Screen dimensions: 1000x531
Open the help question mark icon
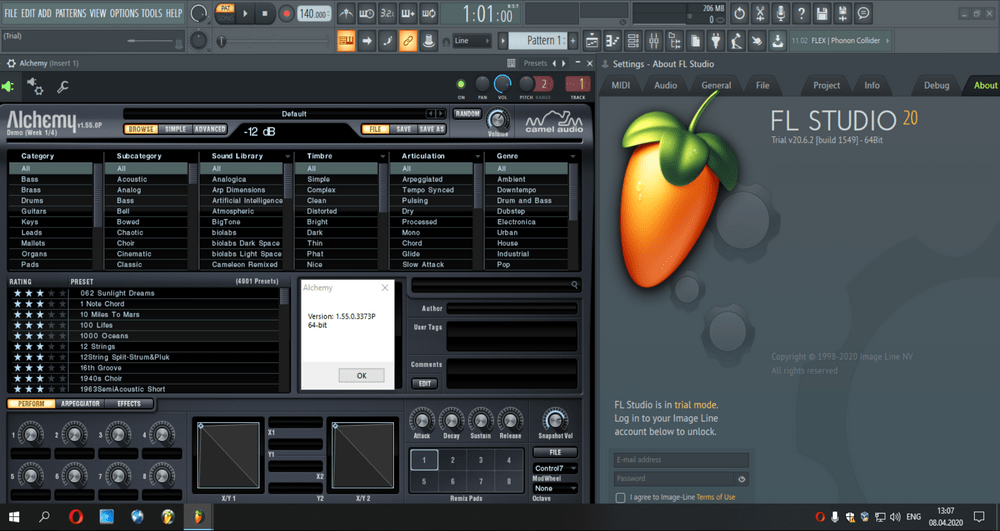(x=801, y=13)
